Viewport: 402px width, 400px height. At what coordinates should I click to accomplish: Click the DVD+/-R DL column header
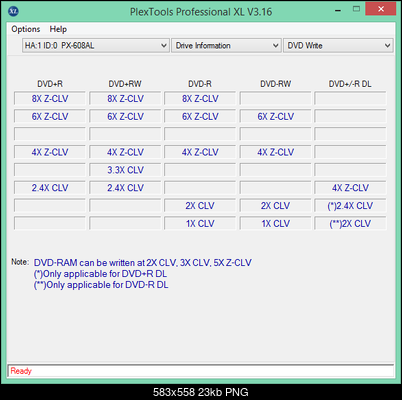pos(350,84)
